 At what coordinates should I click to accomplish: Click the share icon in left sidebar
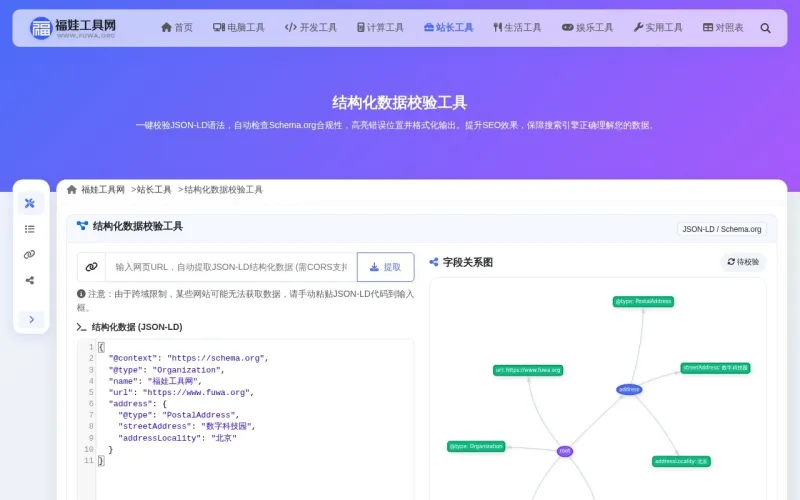(30, 280)
